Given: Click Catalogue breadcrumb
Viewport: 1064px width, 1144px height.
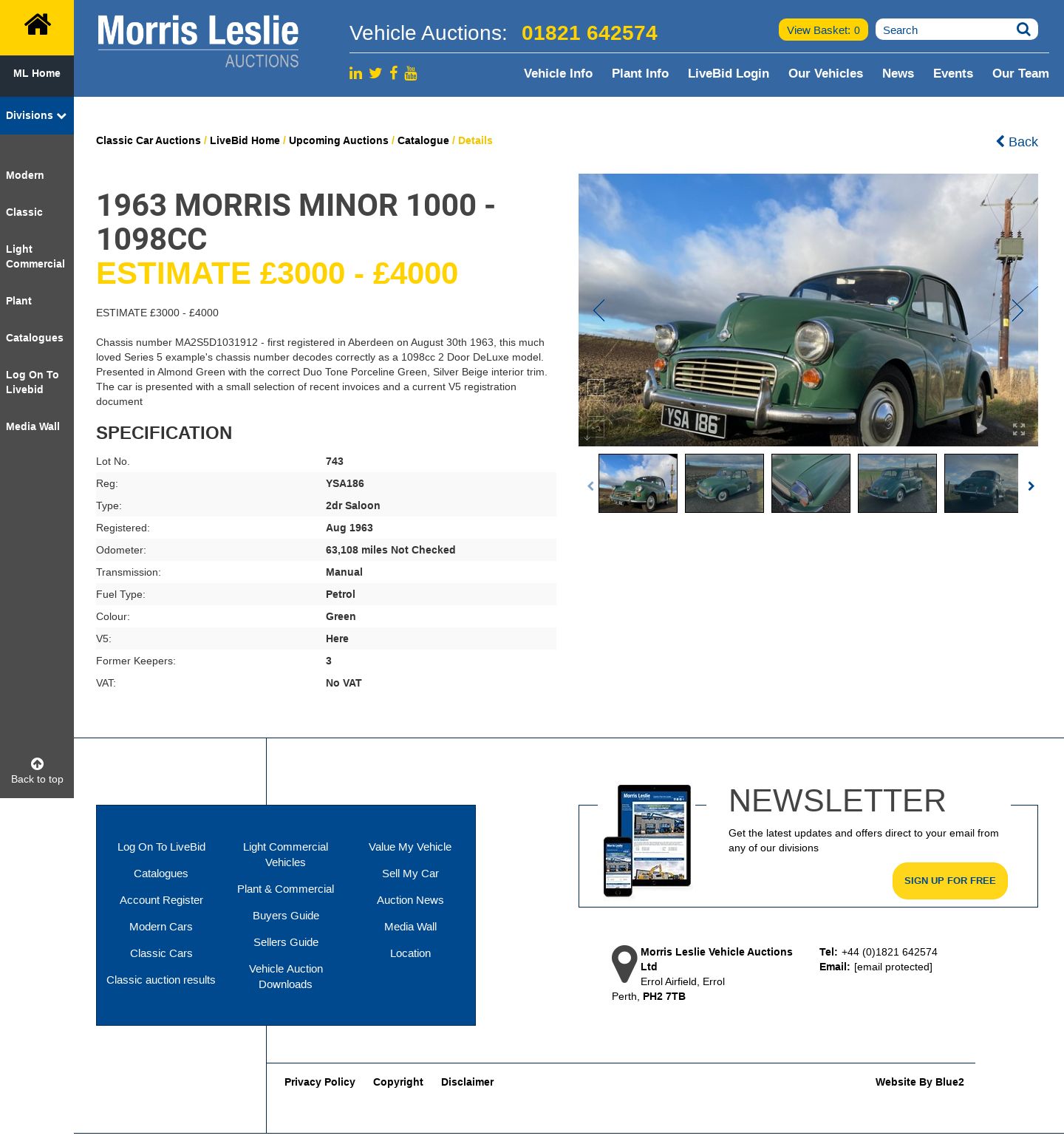Looking at the screenshot, I should [x=423, y=140].
